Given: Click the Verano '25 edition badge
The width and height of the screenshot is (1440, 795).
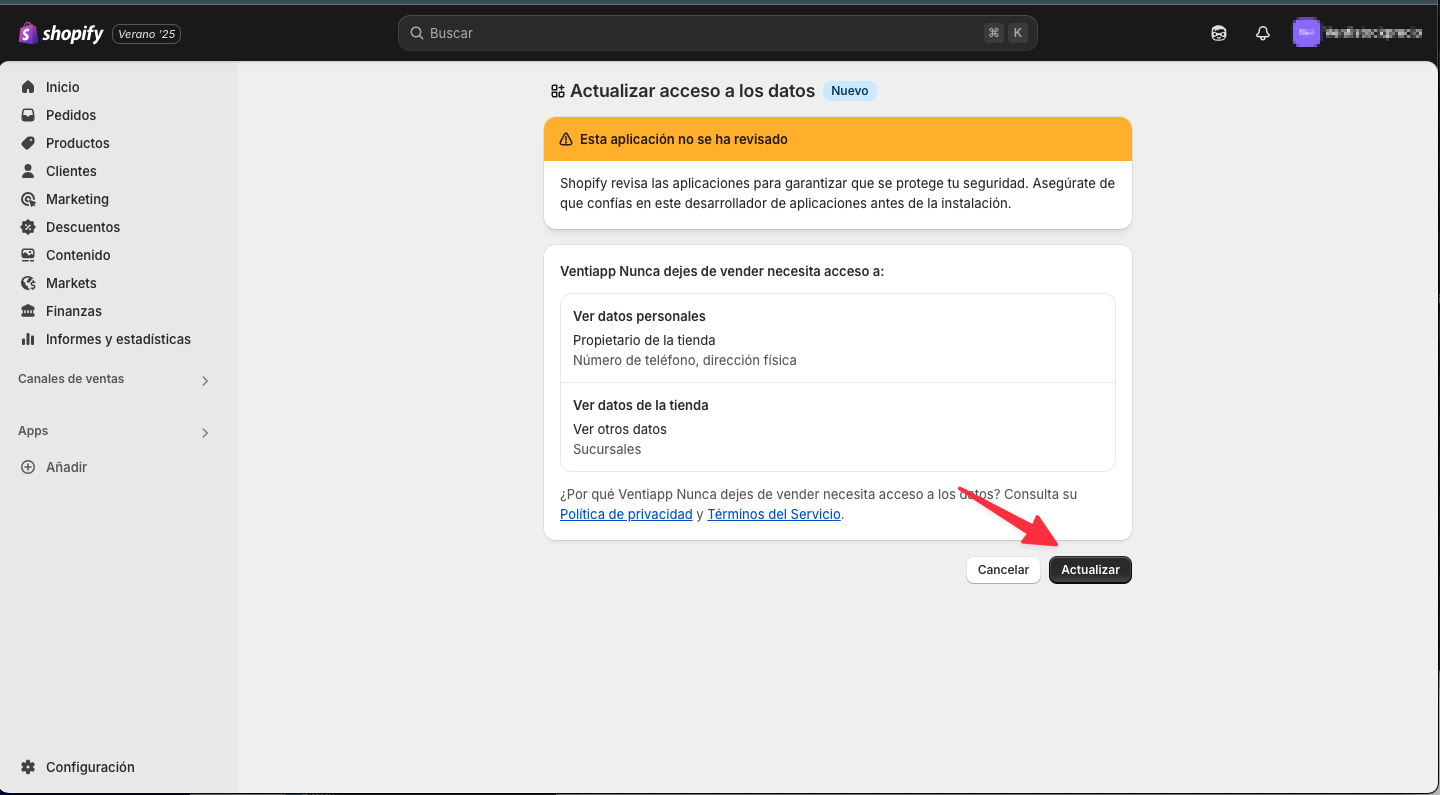Looking at the screenshot, I should click(146, 34).
